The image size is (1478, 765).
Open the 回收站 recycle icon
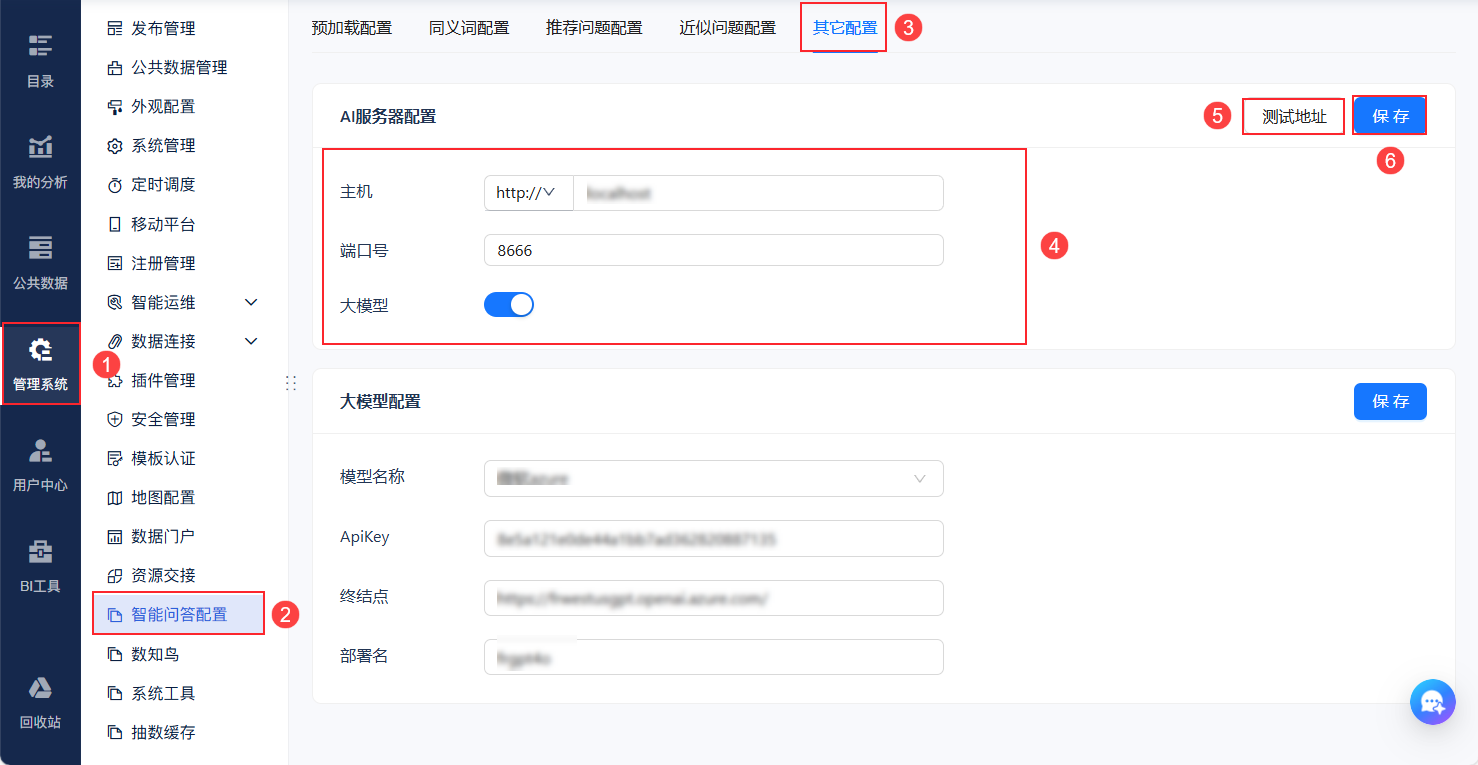[40, 688]
